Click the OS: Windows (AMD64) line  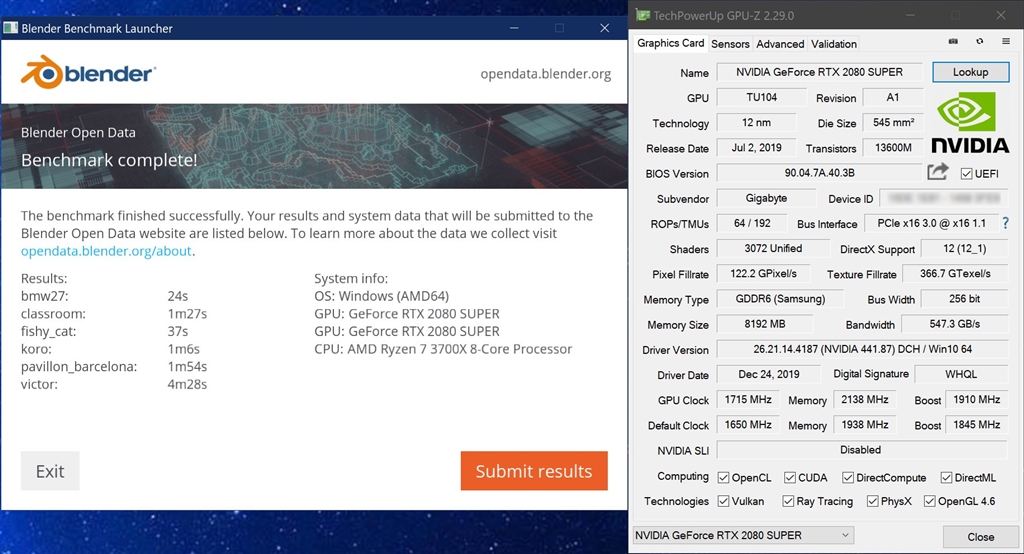point(381,296)
